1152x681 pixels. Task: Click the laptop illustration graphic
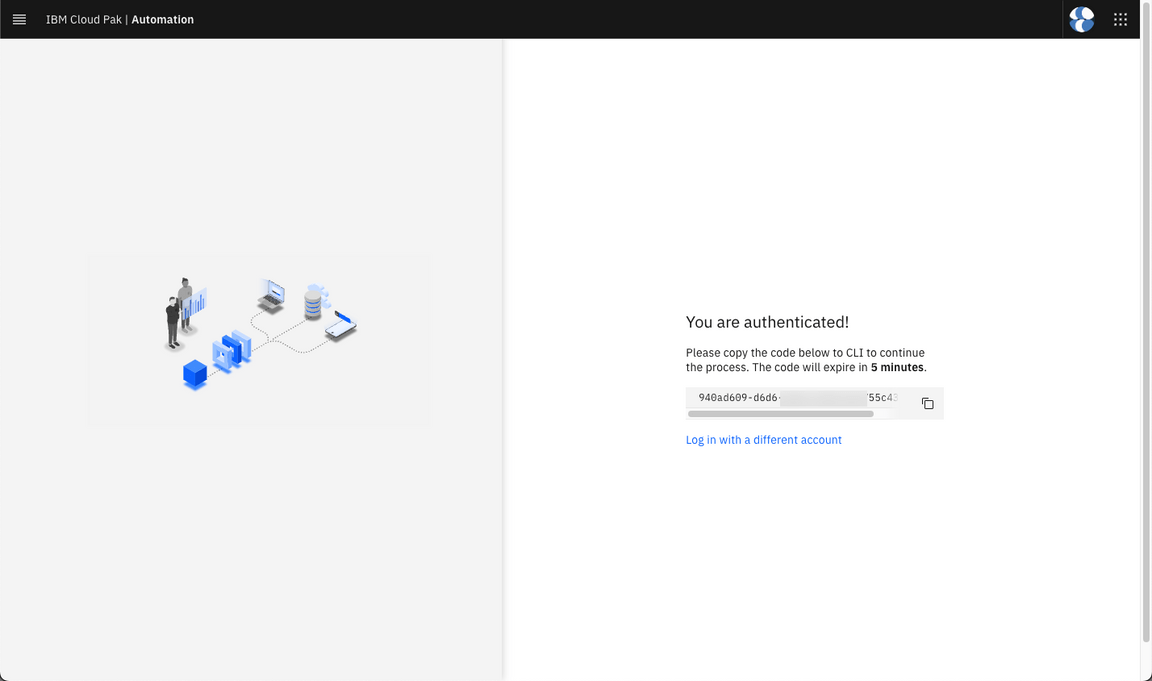(271, 296)
